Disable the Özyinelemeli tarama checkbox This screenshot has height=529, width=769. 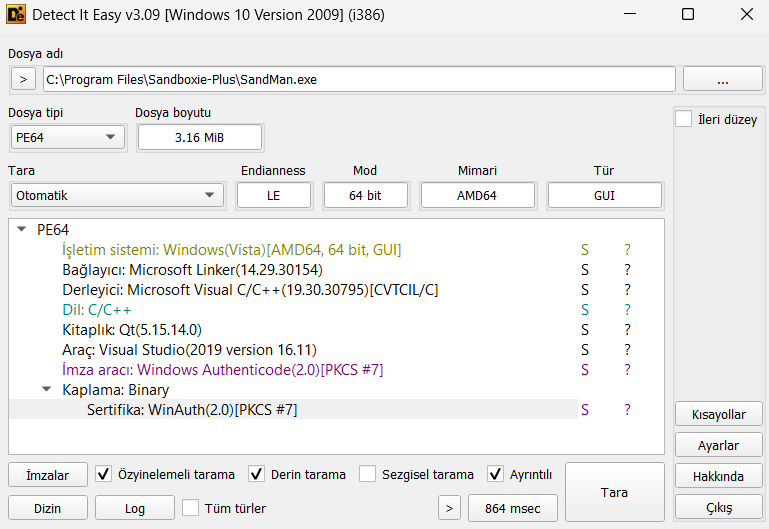coord(103,474)
